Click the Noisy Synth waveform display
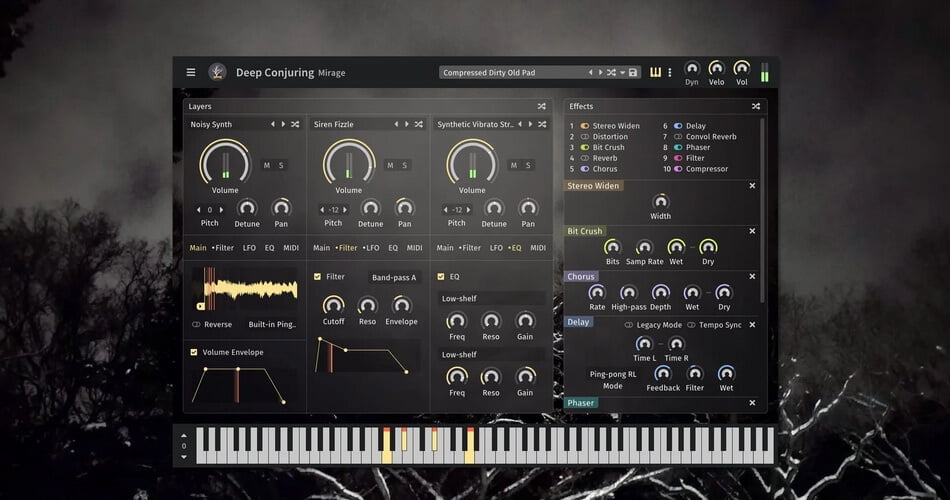 pyautogui.click(x=246, y=290)
